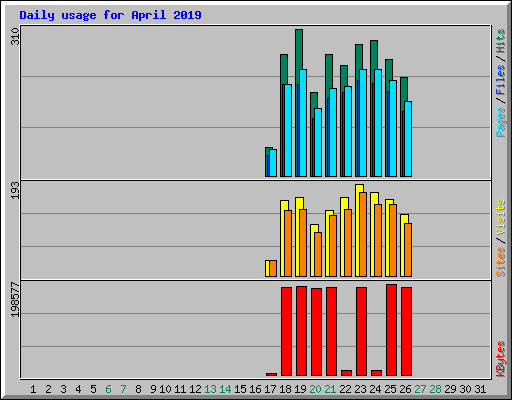This screenshot has width=512, height=400.
Task: Click day 17 on the x-axis
Action: [270, 389]
